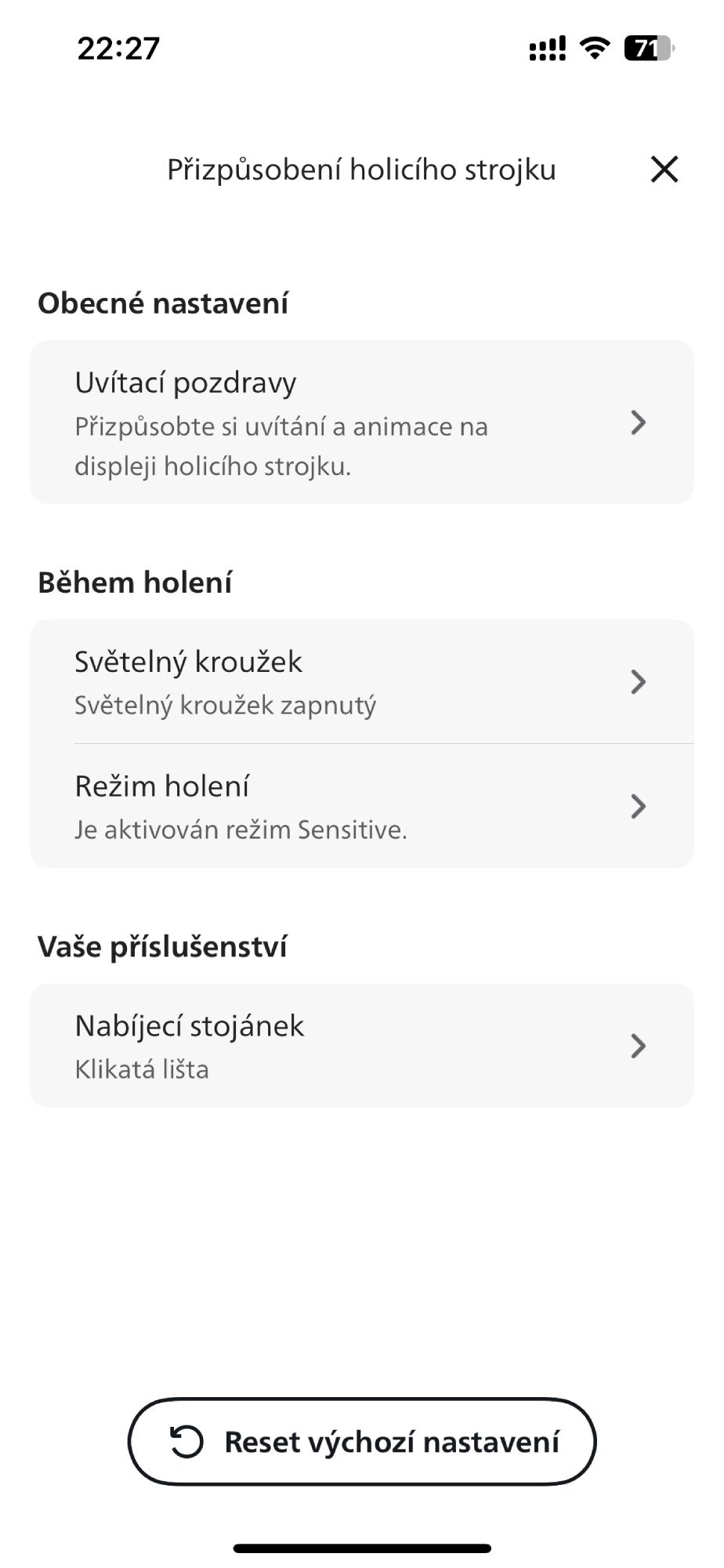
Task: Open the Světelný kroužek option
Action: point(189,662)
